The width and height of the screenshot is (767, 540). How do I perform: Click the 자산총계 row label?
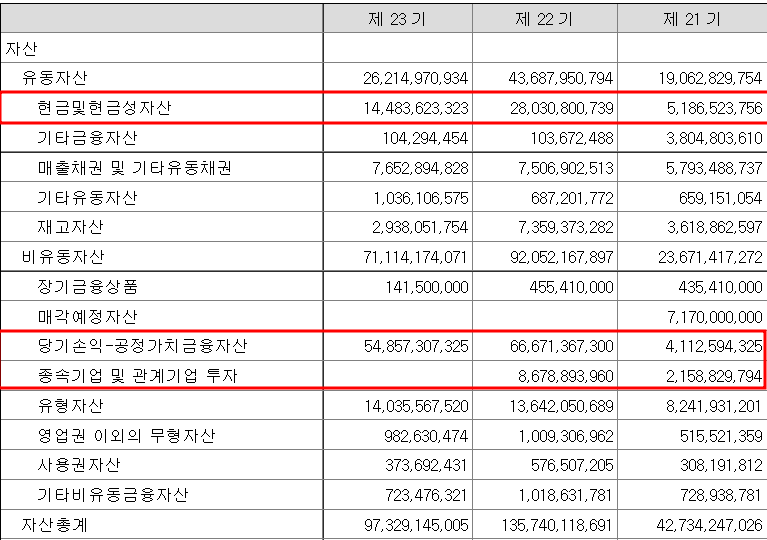click(54, 525)
